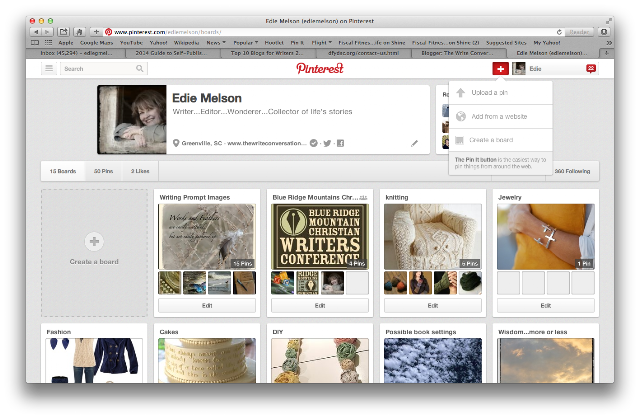The height and width of the screenshot is (419, 640).
Task: Open the Writing Prompt Images board cover
Action: pos(207,237)
